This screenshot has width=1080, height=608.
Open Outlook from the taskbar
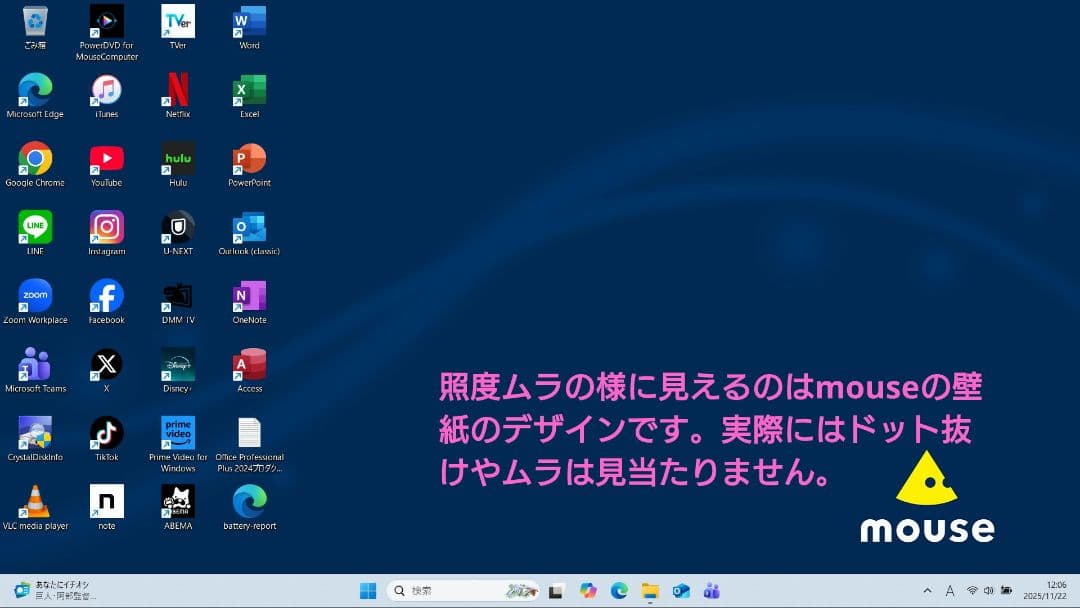point(681,591)
